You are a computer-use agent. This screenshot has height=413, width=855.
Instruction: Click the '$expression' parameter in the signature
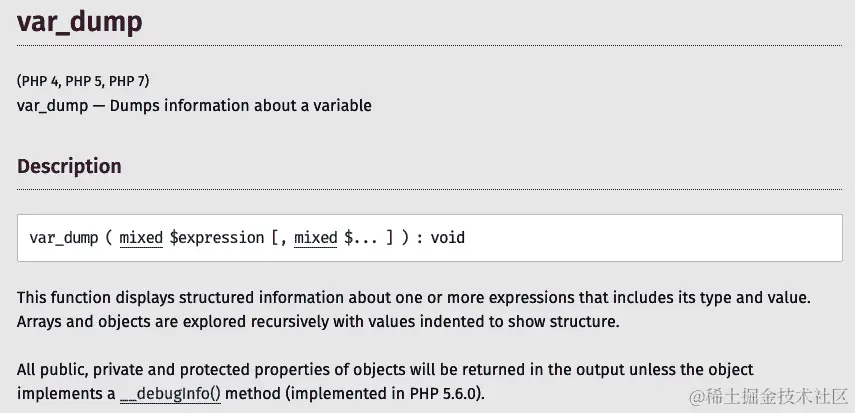click(217, 238)
